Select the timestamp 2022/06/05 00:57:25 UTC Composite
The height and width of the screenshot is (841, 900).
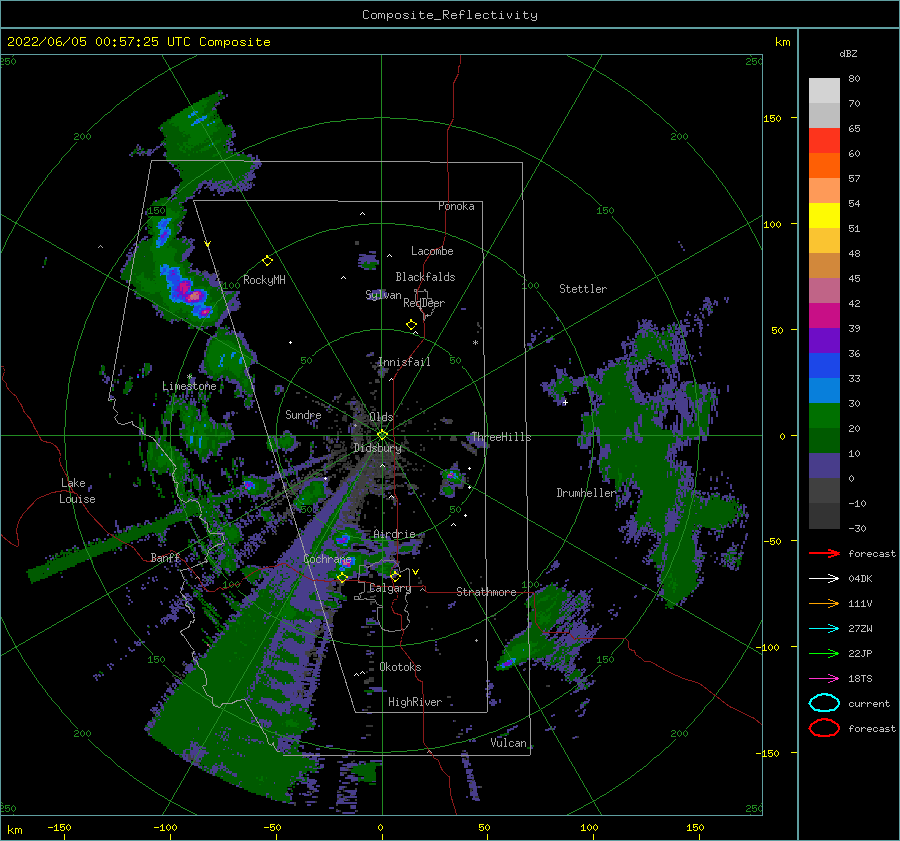138,42
